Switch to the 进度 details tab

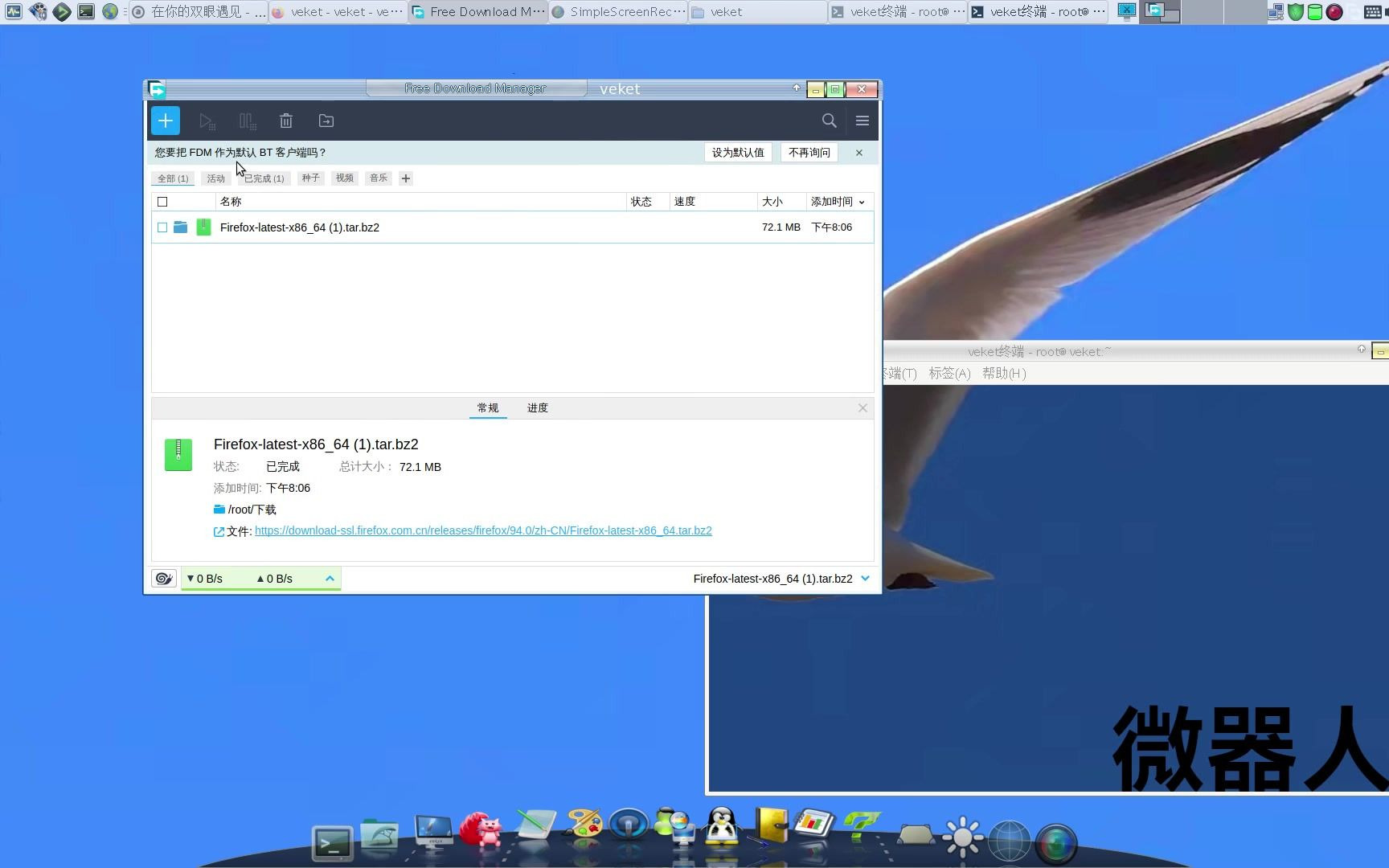[538, 408]
